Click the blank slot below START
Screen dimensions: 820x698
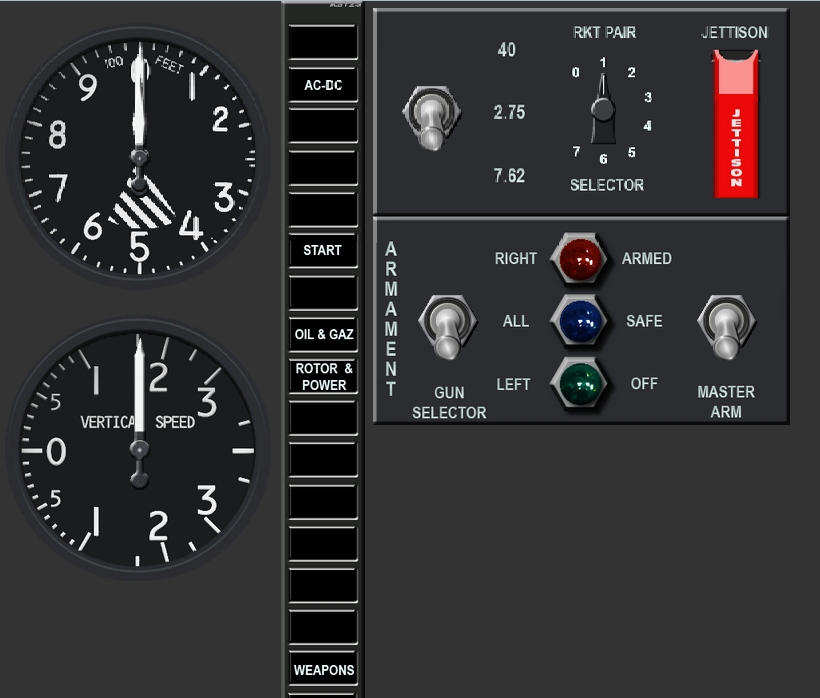click(323, 292)
